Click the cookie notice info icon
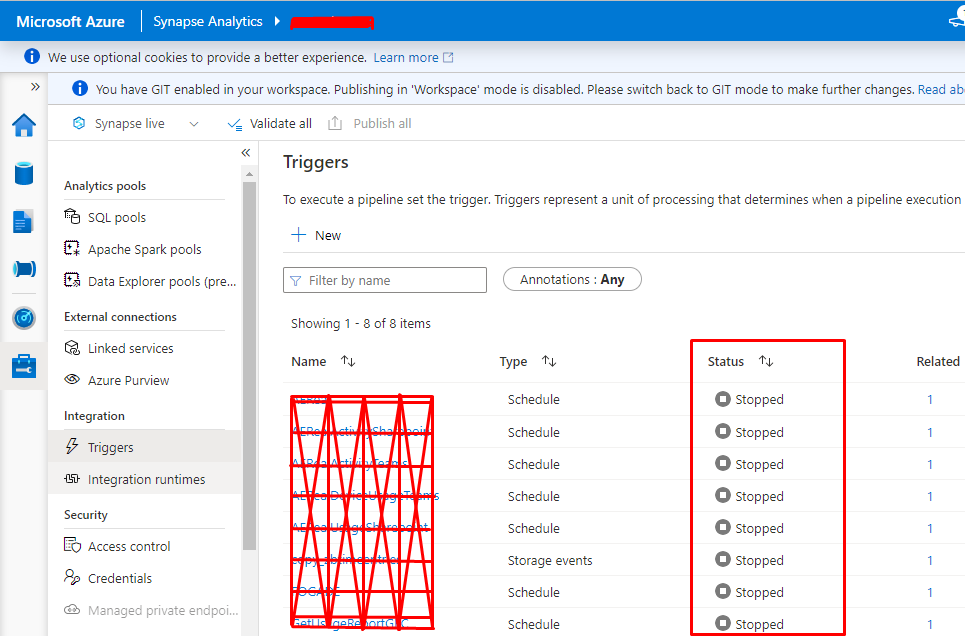 click(32, 57)
